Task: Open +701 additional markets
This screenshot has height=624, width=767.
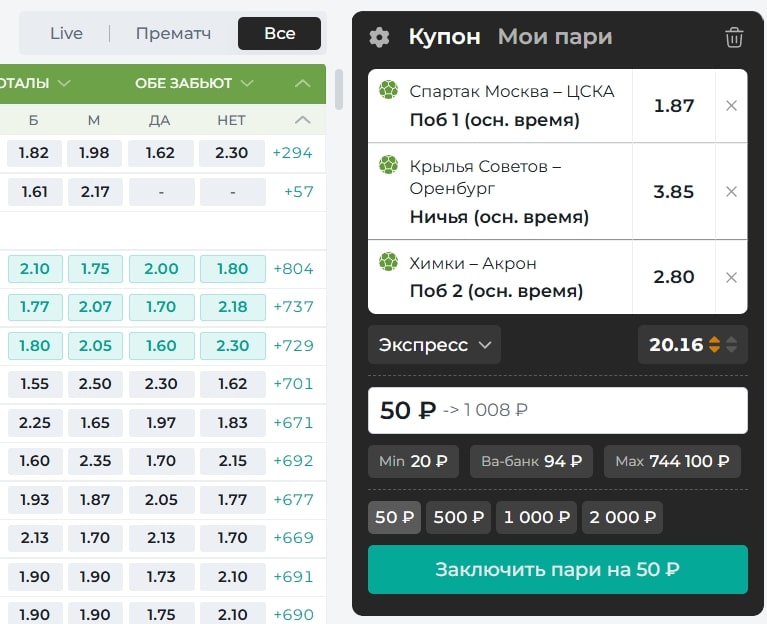Action: pos(293,384)
